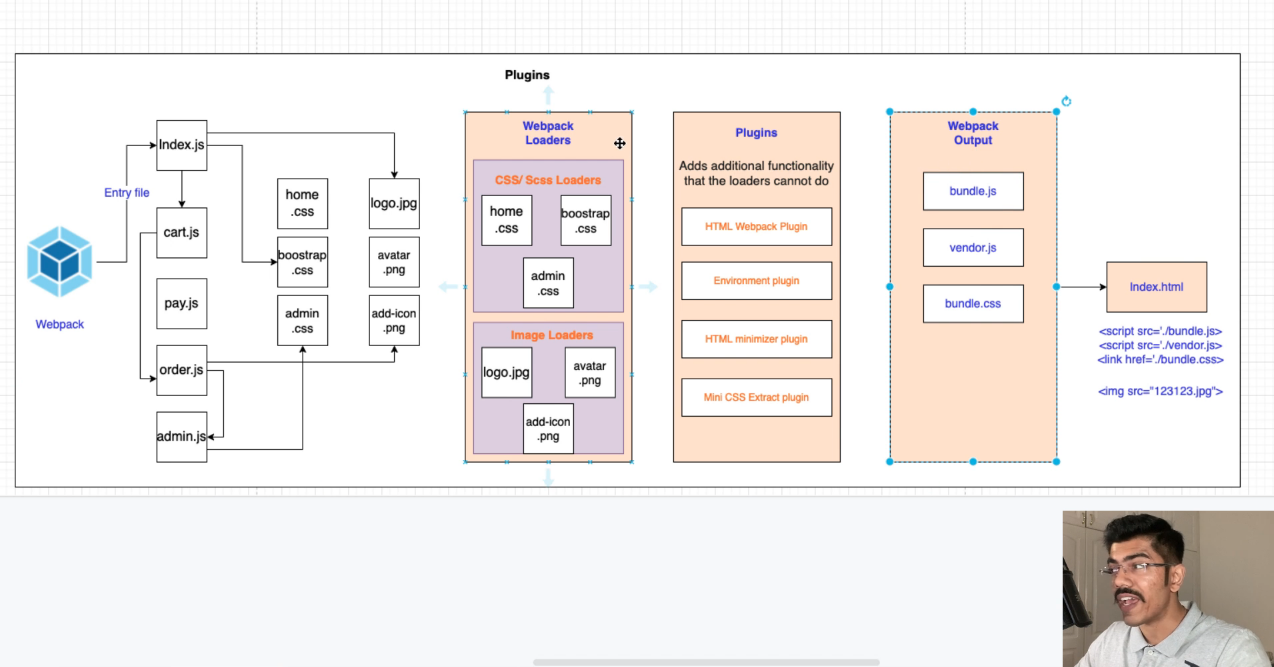Image resolution: width=1274 pixels, height=667 pixels.
Task: Select the pay.js box
Action: (x=182, y=303)
